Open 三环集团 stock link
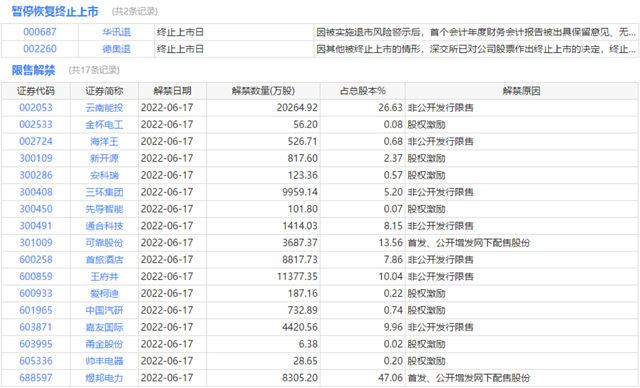 click(x=104, y=192)
